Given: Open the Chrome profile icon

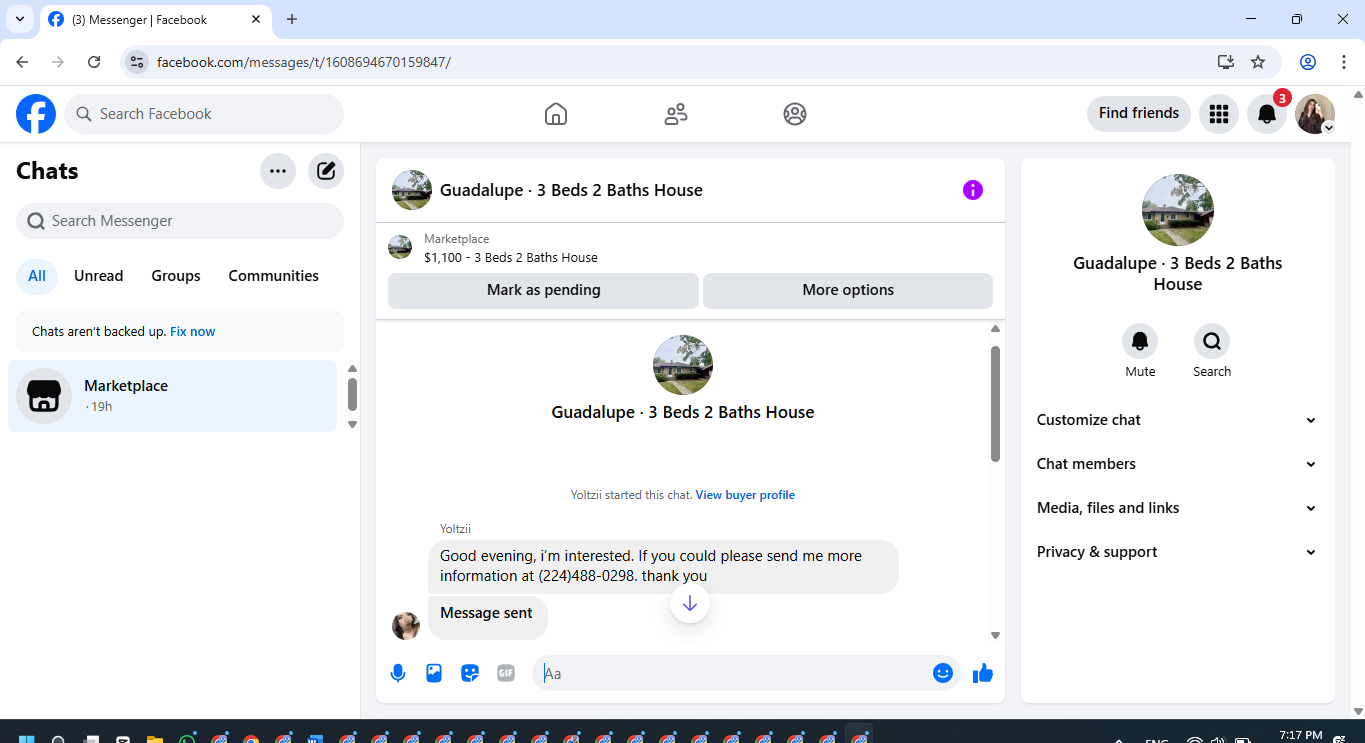Looking at the screenshot, I should tap(1308, 62).
